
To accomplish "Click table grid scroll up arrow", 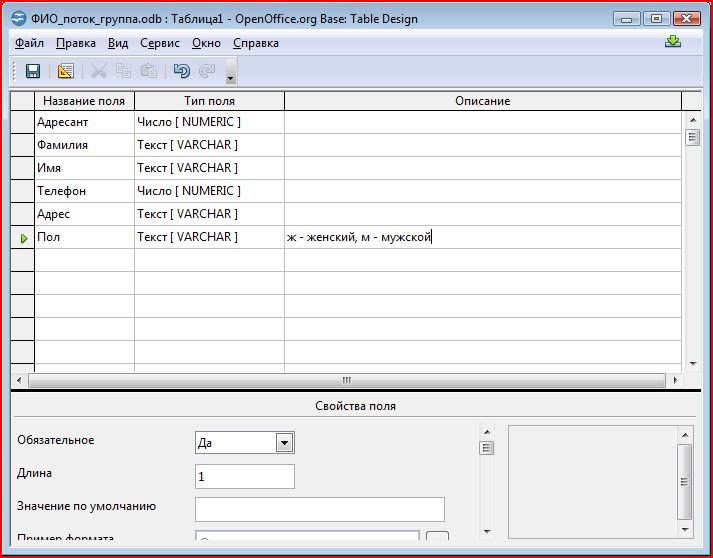I will pos(693,120).
